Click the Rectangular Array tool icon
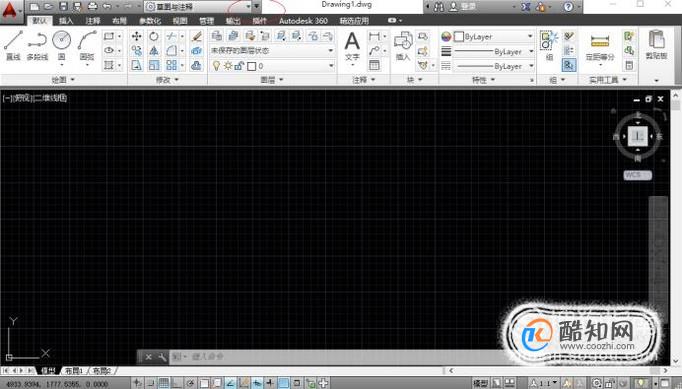 (x=171, y=65)
